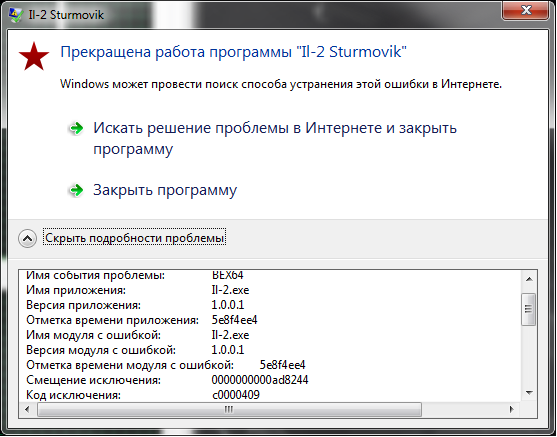Click the label Имя события проблемы:

click(x=96, y=275)
